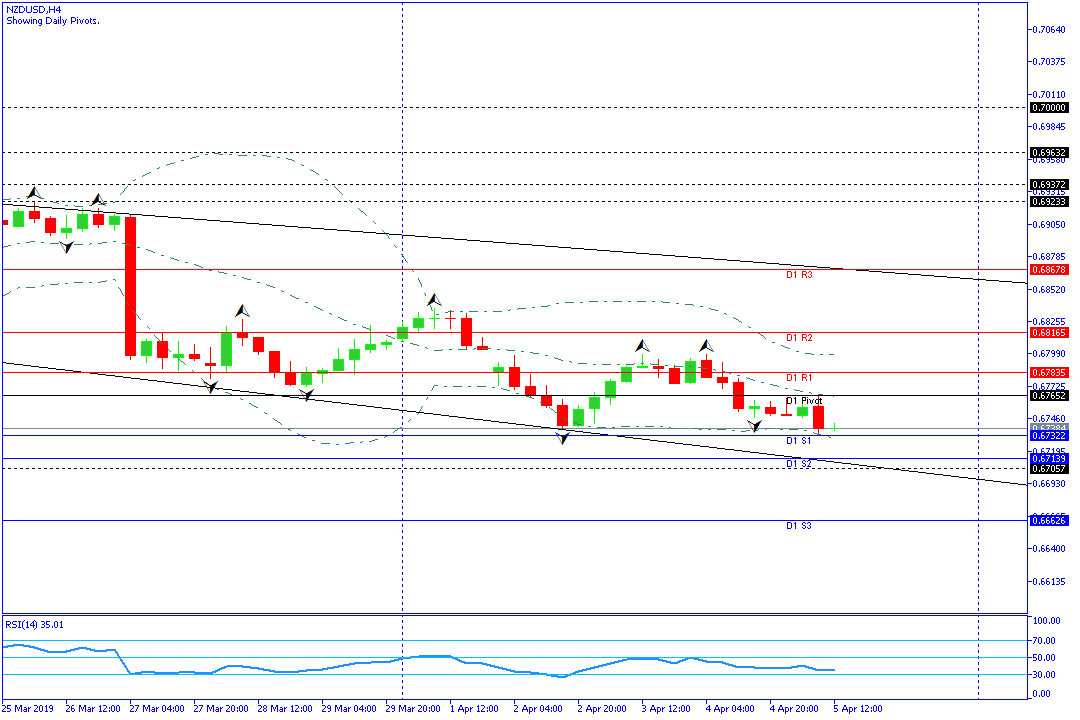Click the down fractal arrow near 28 Mar 12:00
The image size is (1080, 720).
click(307, 395)
